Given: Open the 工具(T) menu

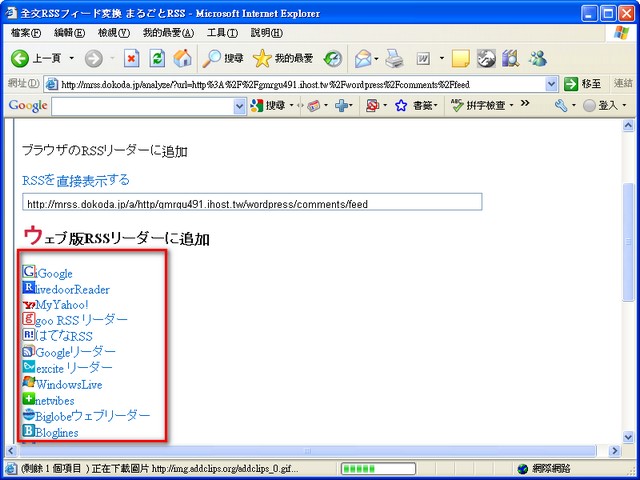Looking at the screenshot, I should pyautogui.click(x=222, y=33).
